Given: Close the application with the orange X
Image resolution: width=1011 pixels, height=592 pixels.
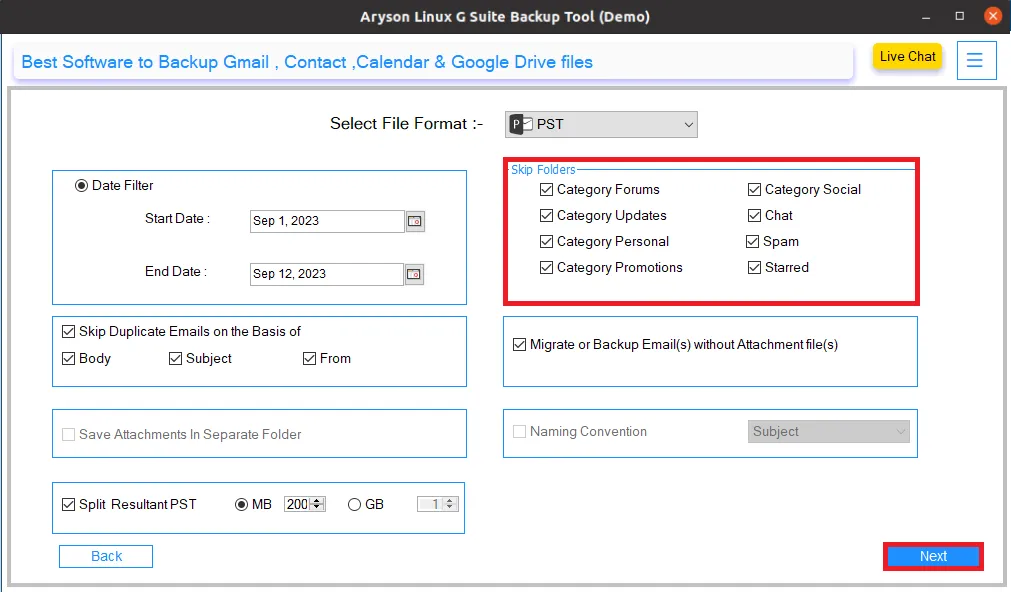Looking at the screenshot, I should (993, 16).
